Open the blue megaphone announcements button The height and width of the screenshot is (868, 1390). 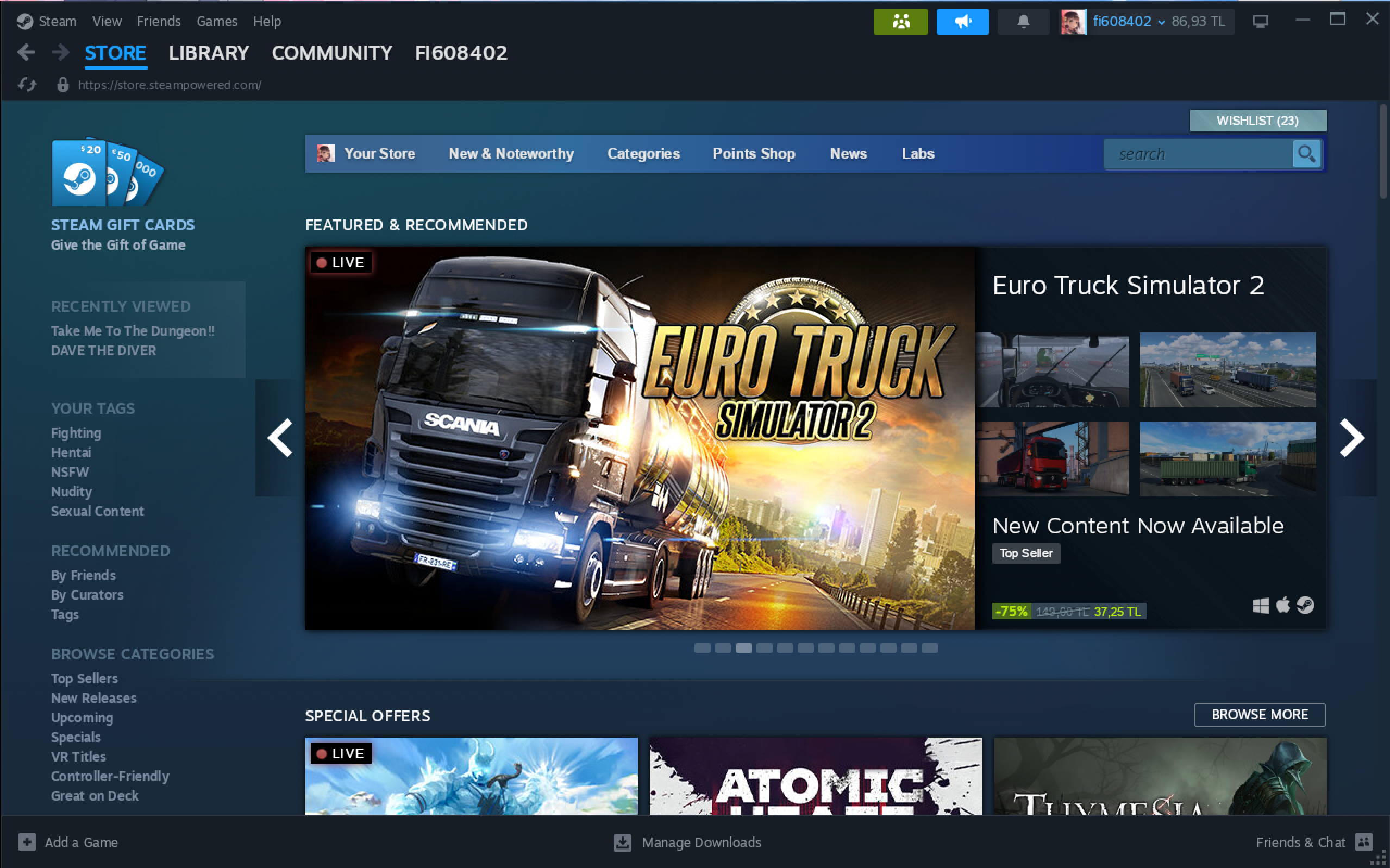tap(962, 22)
